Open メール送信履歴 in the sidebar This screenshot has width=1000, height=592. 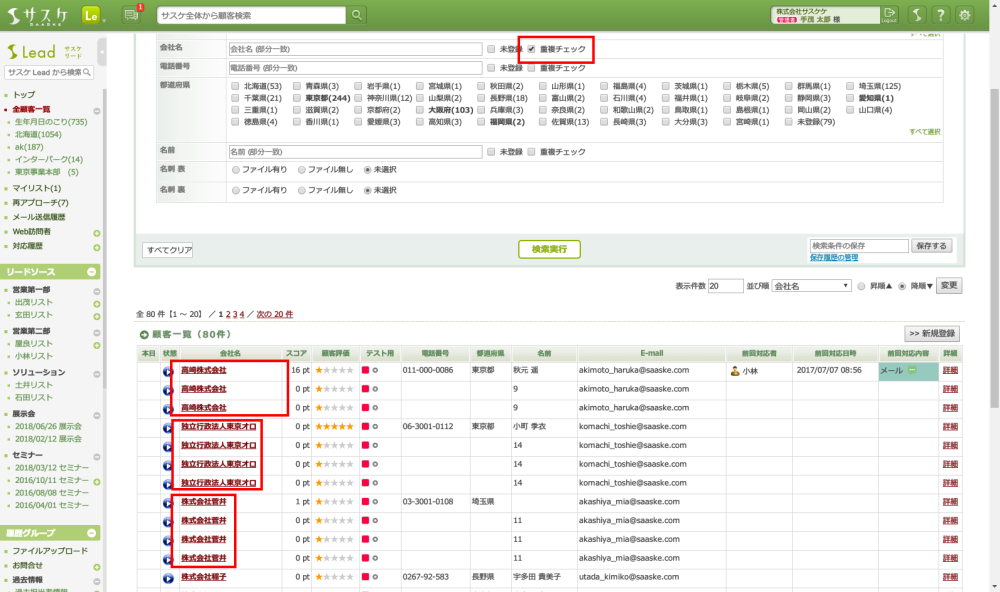click(x=38, y=217)
